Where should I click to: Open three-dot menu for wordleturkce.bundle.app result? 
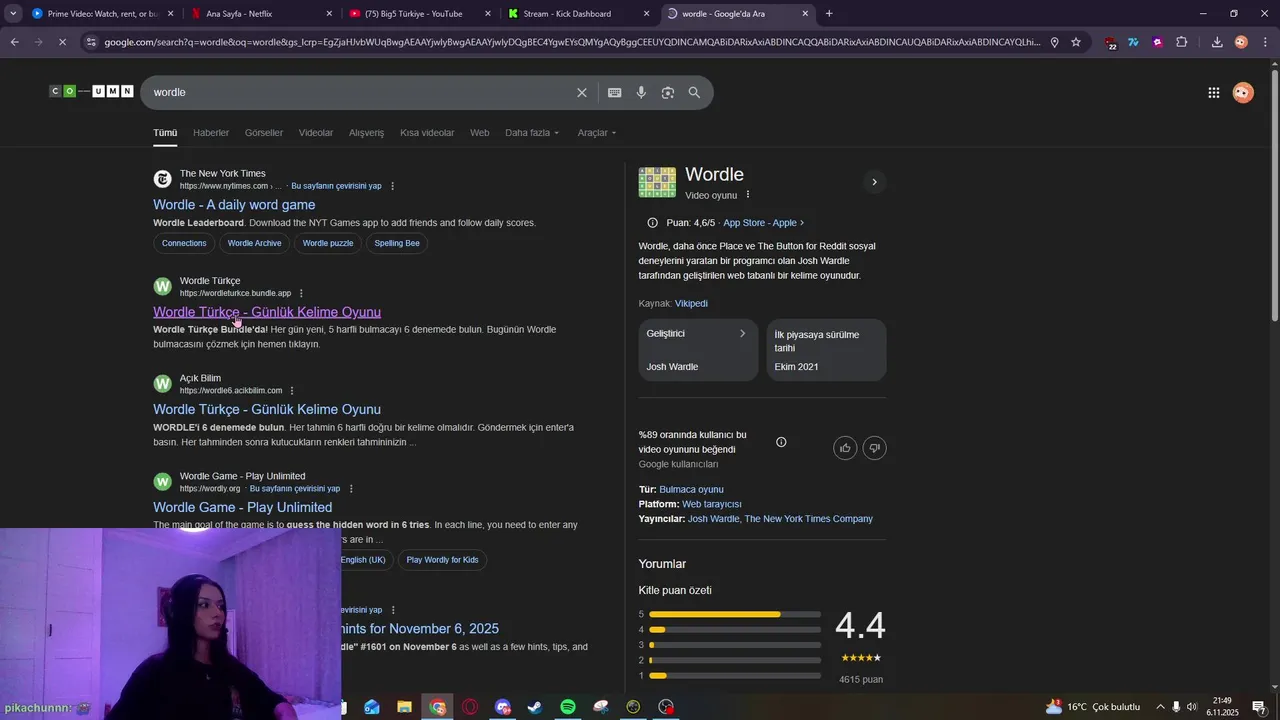tap(301, 293)
